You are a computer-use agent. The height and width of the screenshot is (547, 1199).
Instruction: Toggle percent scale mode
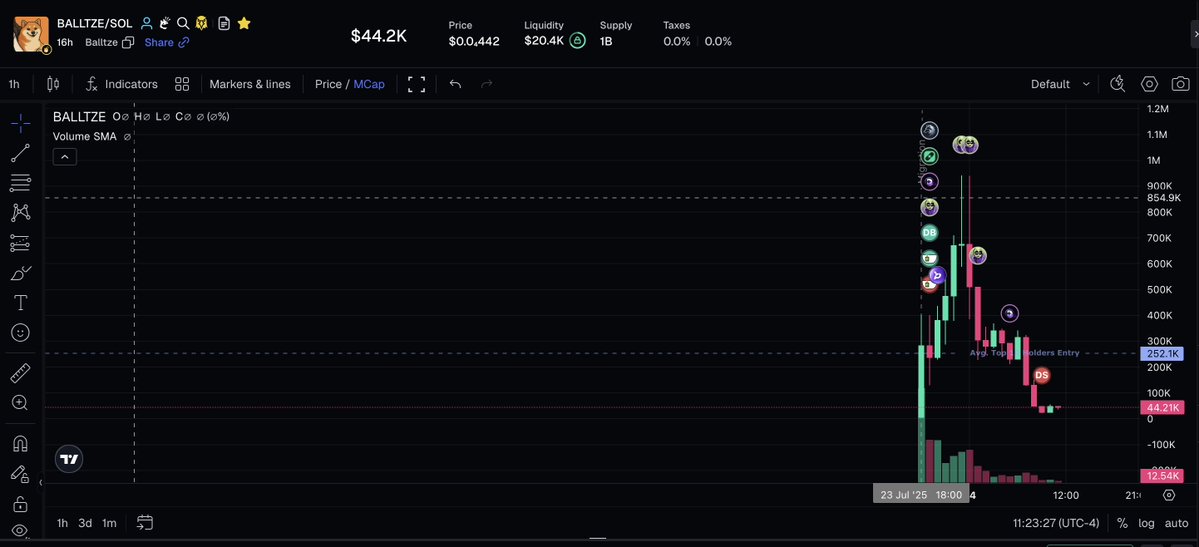[x=1122, y=523]
